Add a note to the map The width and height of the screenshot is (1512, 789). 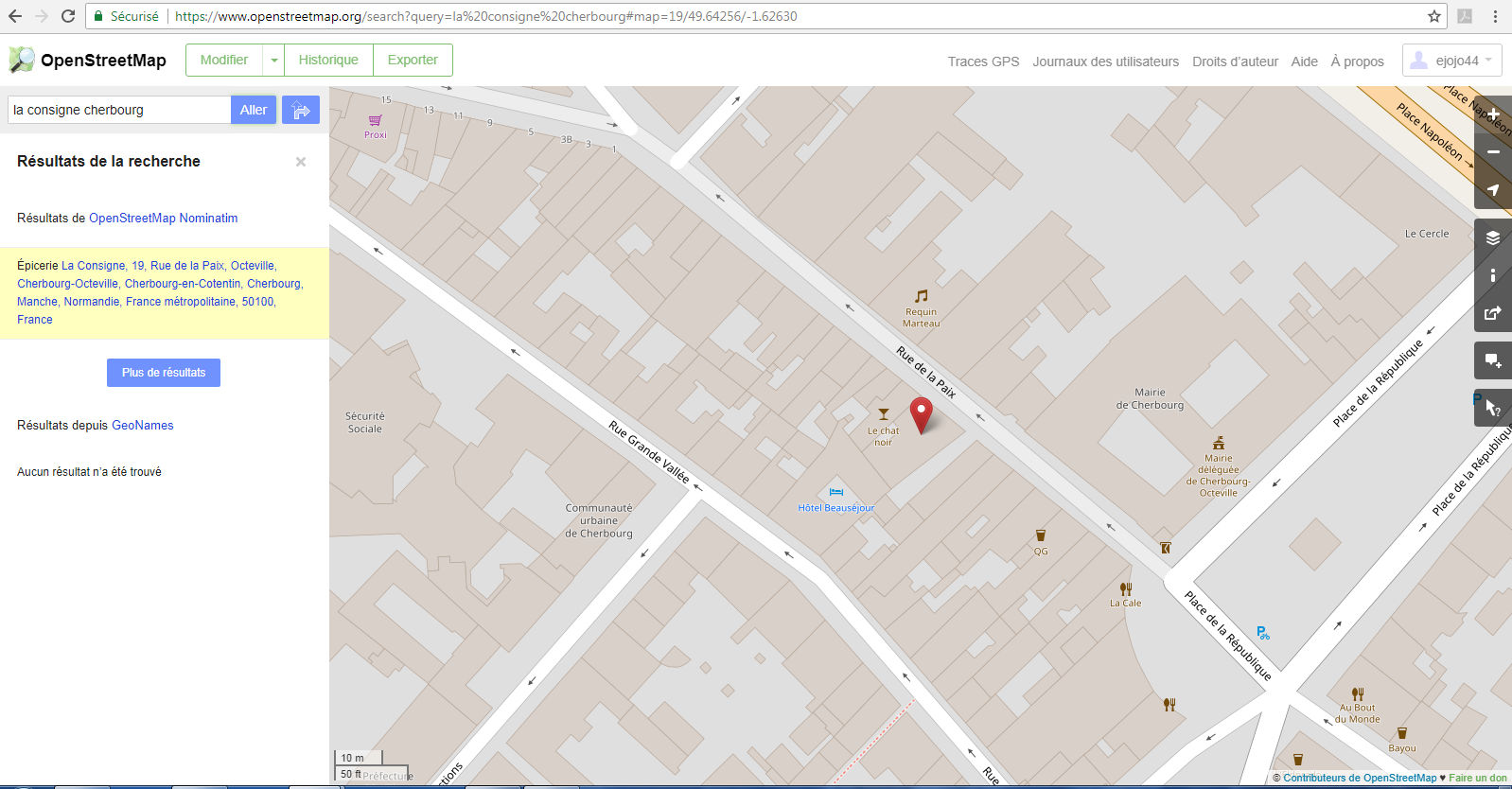click(x=1493, y=360)
